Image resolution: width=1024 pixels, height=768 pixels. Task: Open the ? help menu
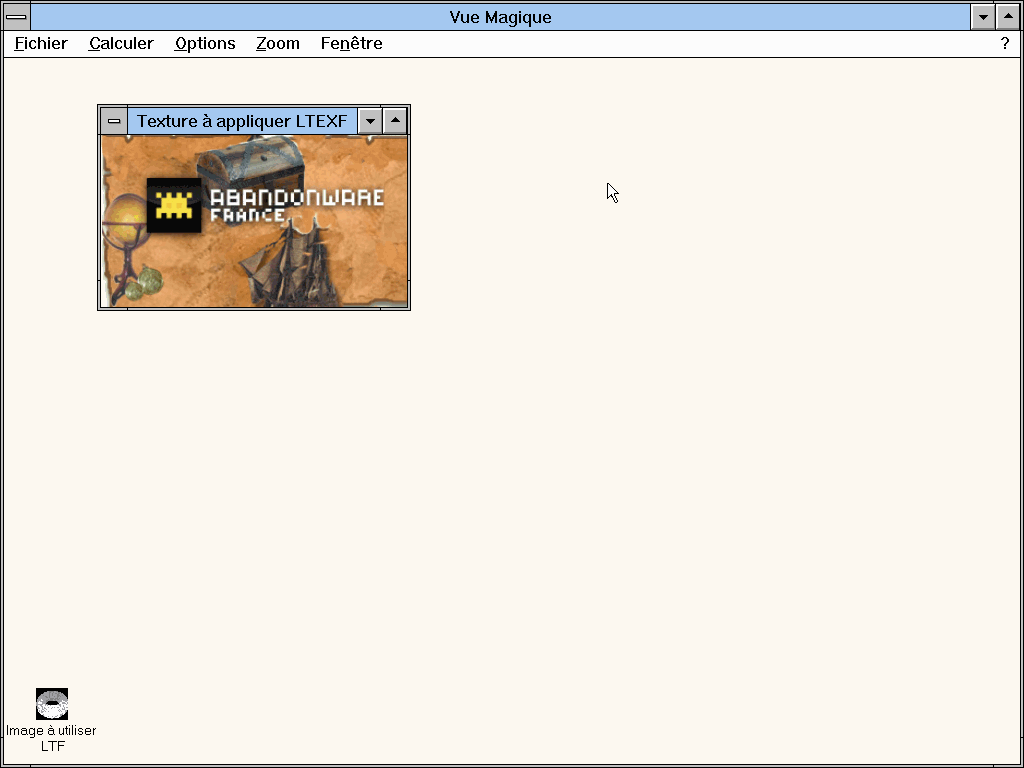[1004, 44]
